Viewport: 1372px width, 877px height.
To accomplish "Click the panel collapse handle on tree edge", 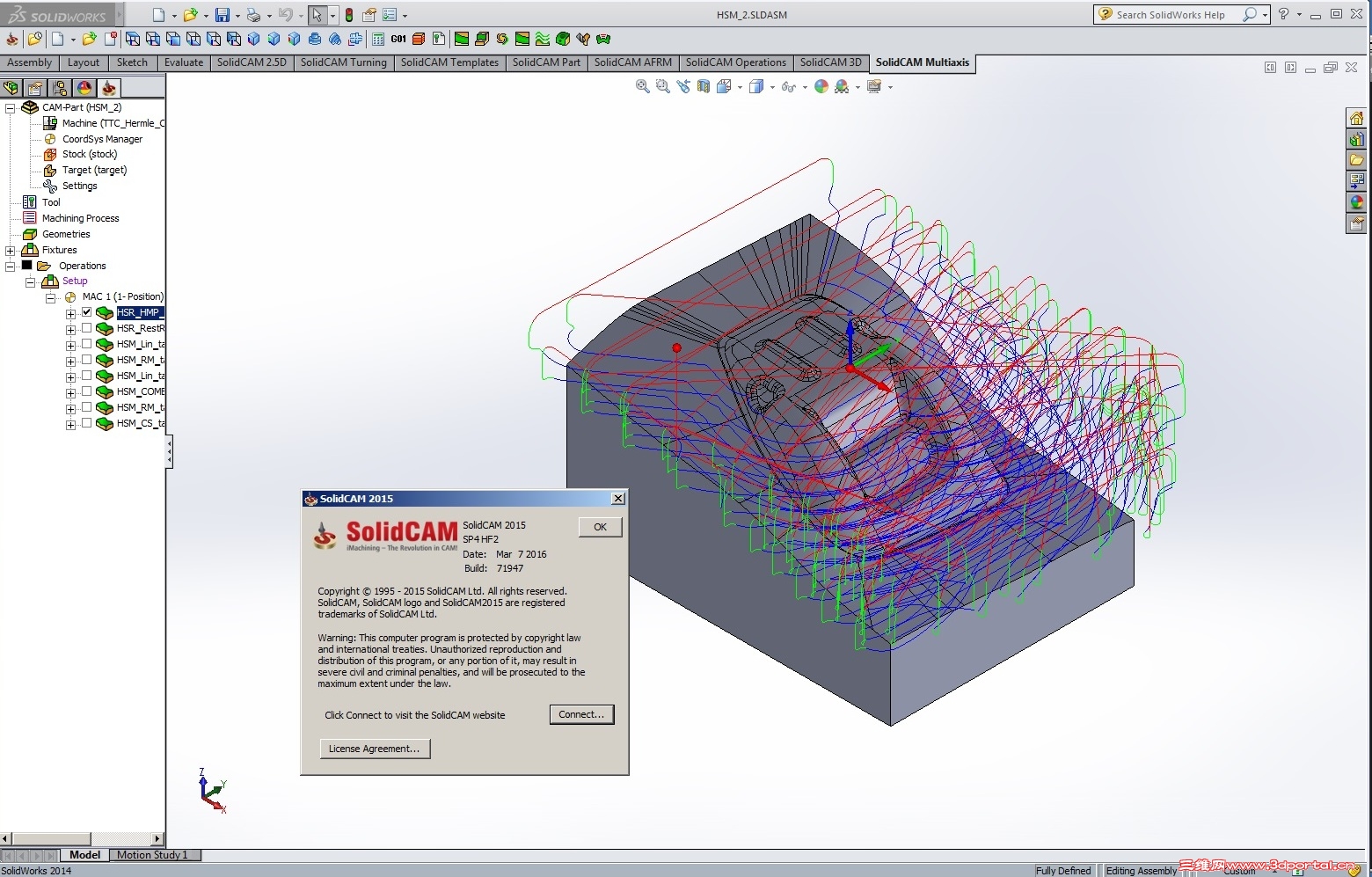I will tap(169, 452).
